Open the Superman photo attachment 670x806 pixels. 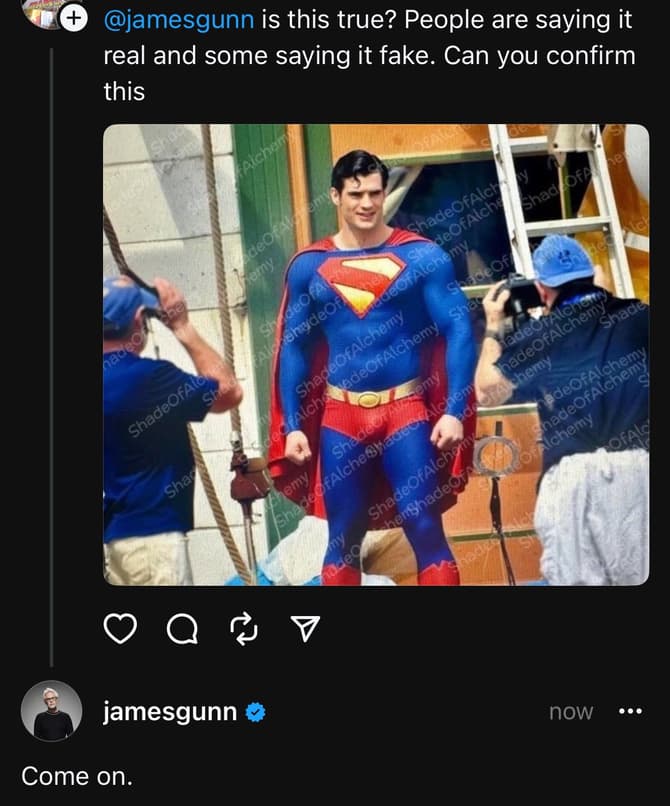pyautogui.click(x=376, y=354)
